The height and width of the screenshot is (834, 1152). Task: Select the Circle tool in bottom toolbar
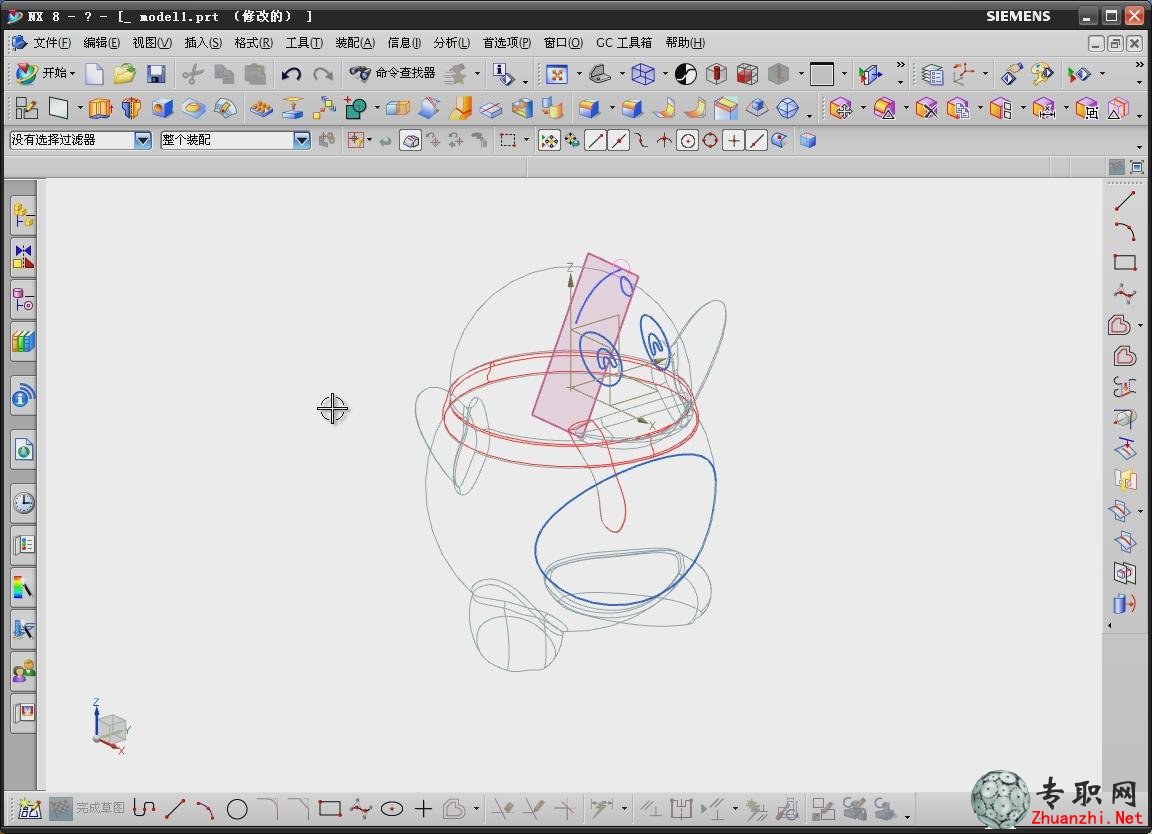point(237,810)
